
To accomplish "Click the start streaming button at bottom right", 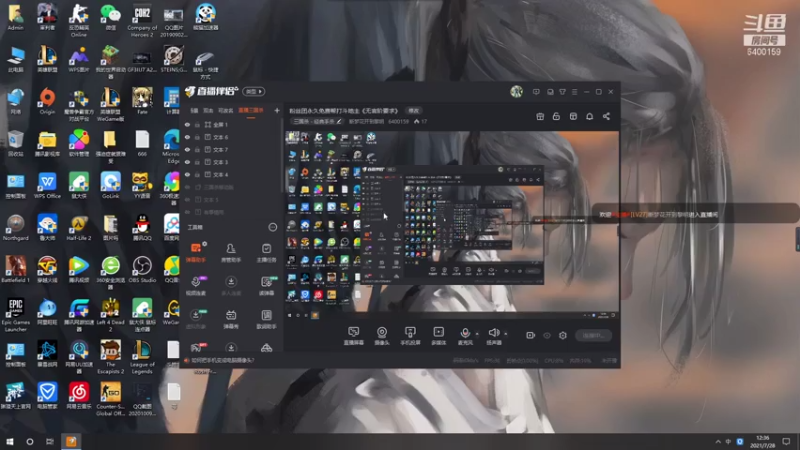I will point(593,335).
